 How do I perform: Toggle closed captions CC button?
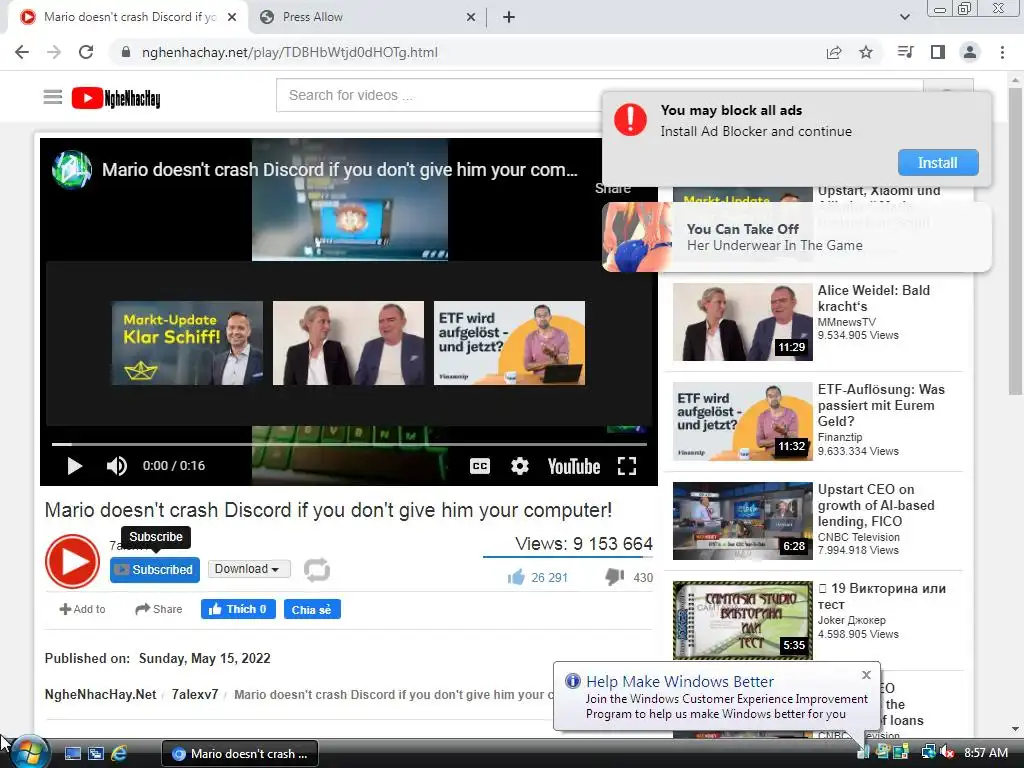tap(480, 466)
